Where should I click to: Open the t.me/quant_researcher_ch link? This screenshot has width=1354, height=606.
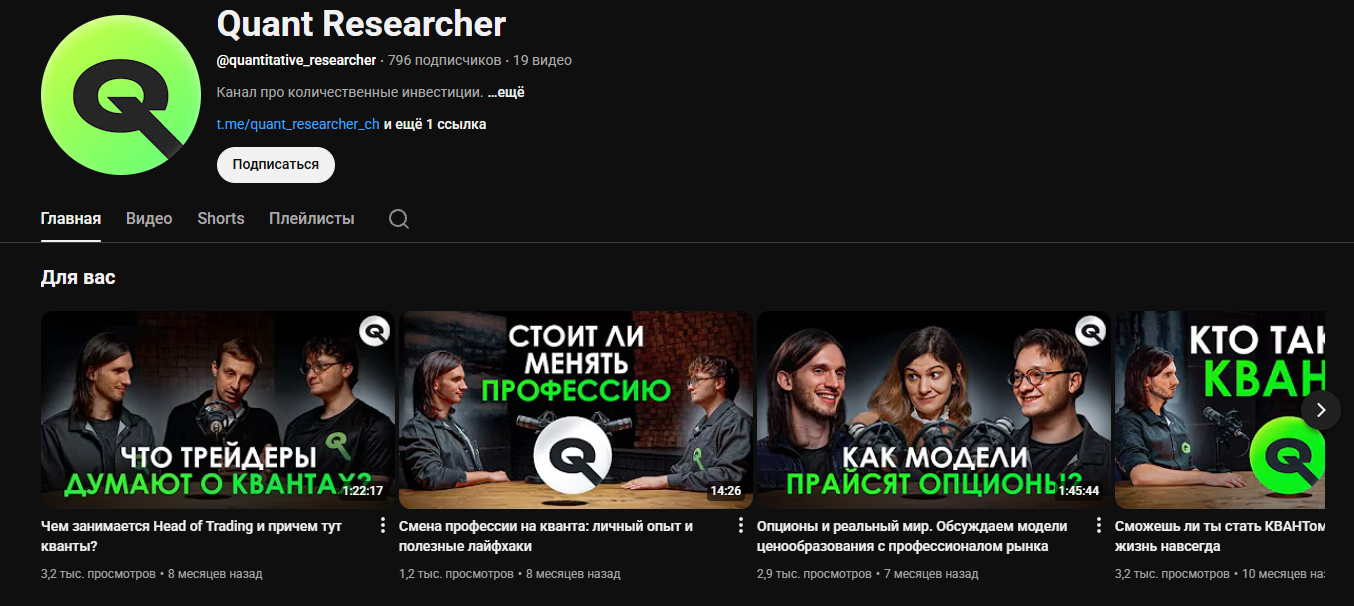pos(298,124)
